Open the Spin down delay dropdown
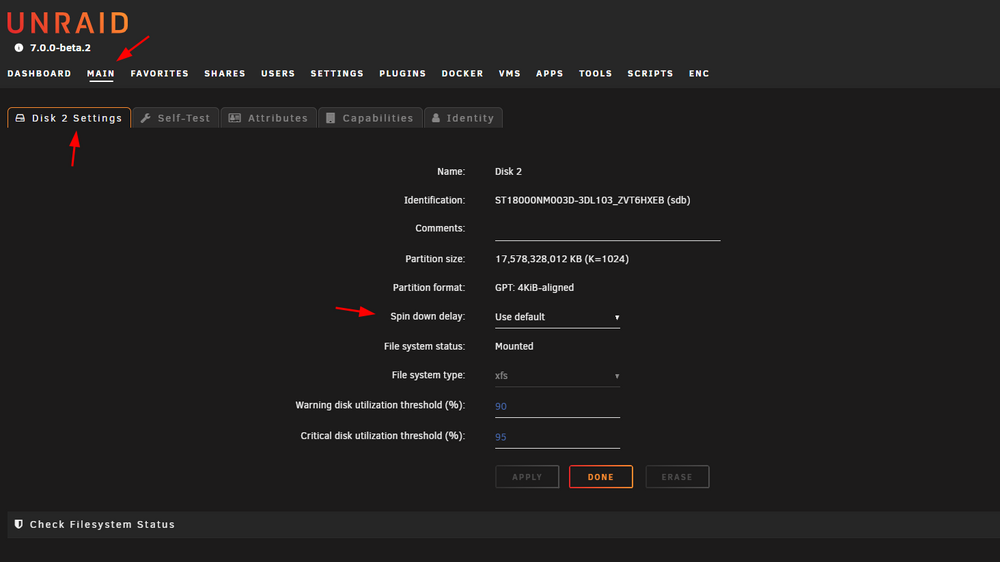This screenshot has width=1000, height=562. (557, 317)
